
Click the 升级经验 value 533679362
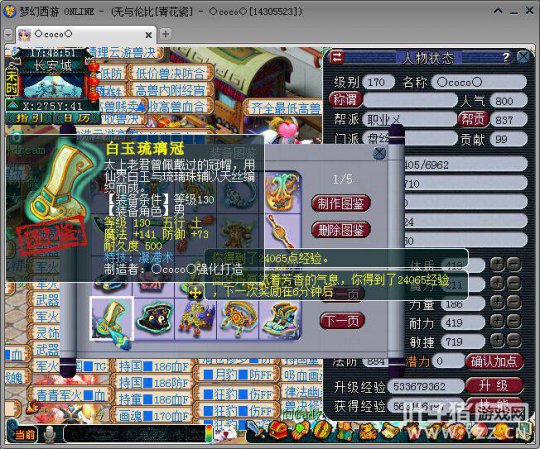[x=425, y=386]
